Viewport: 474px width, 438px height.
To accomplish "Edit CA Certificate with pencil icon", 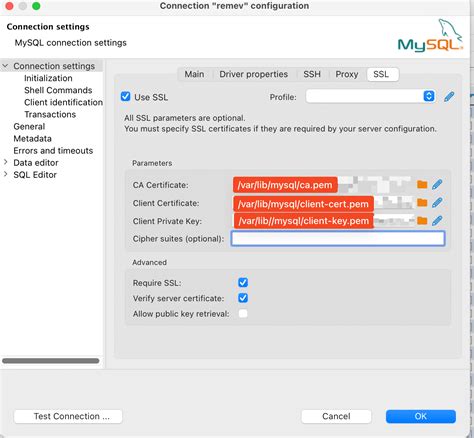I will click(x=437, y=184).
